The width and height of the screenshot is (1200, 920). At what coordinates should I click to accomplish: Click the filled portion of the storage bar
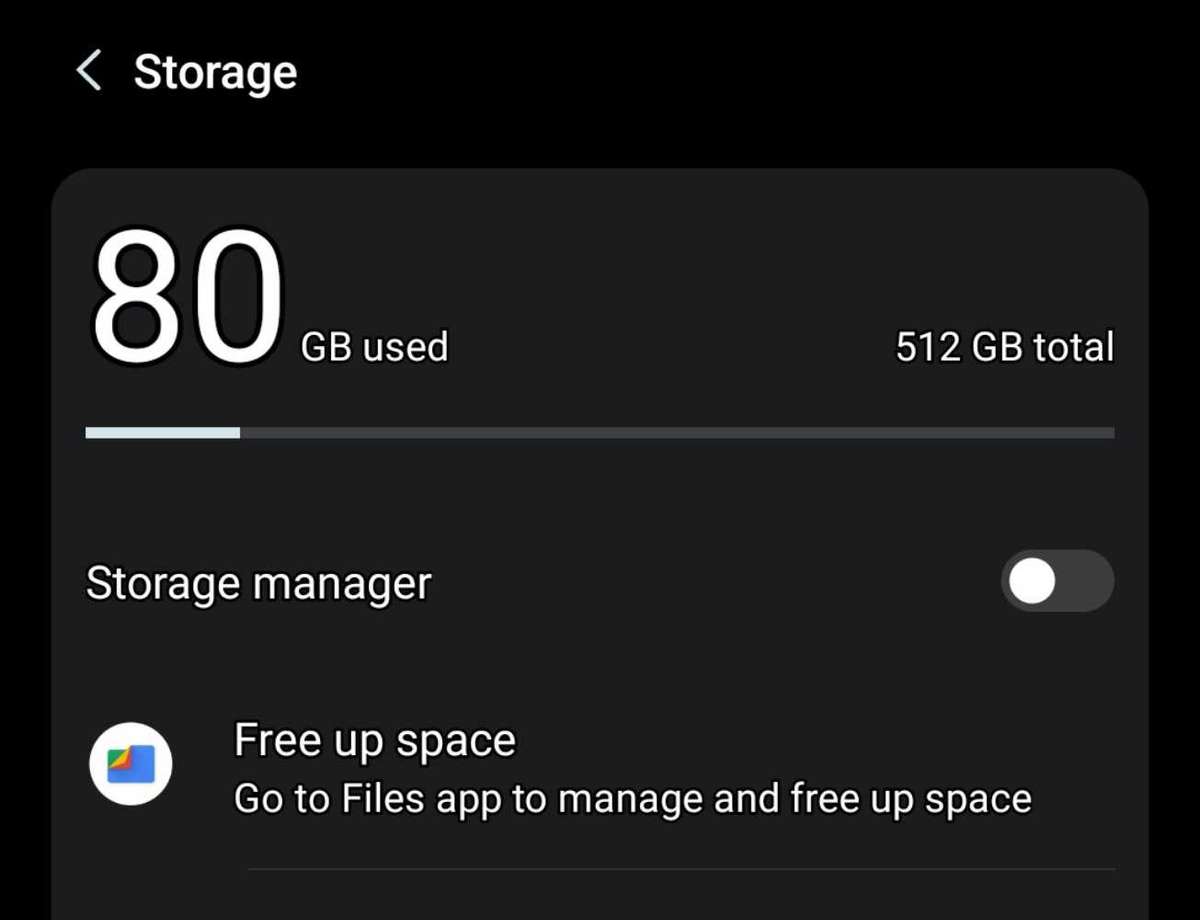[162, 433]
